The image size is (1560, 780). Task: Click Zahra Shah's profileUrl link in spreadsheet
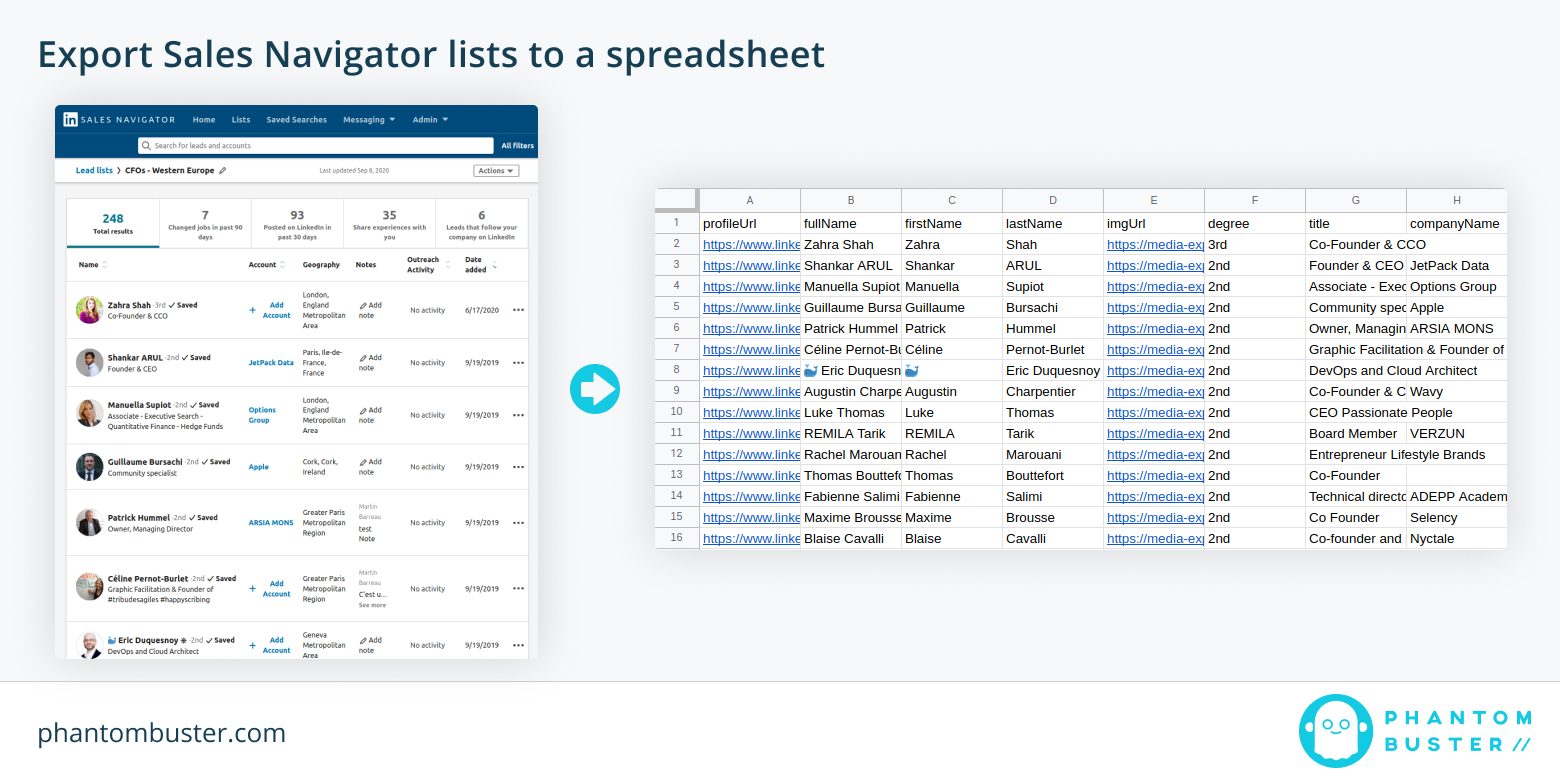(x=751, y=245)
